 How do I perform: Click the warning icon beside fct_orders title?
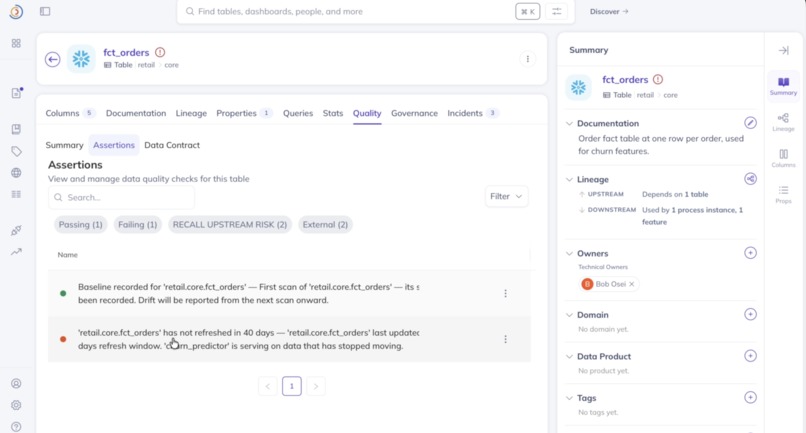click(x=160, y=52)
